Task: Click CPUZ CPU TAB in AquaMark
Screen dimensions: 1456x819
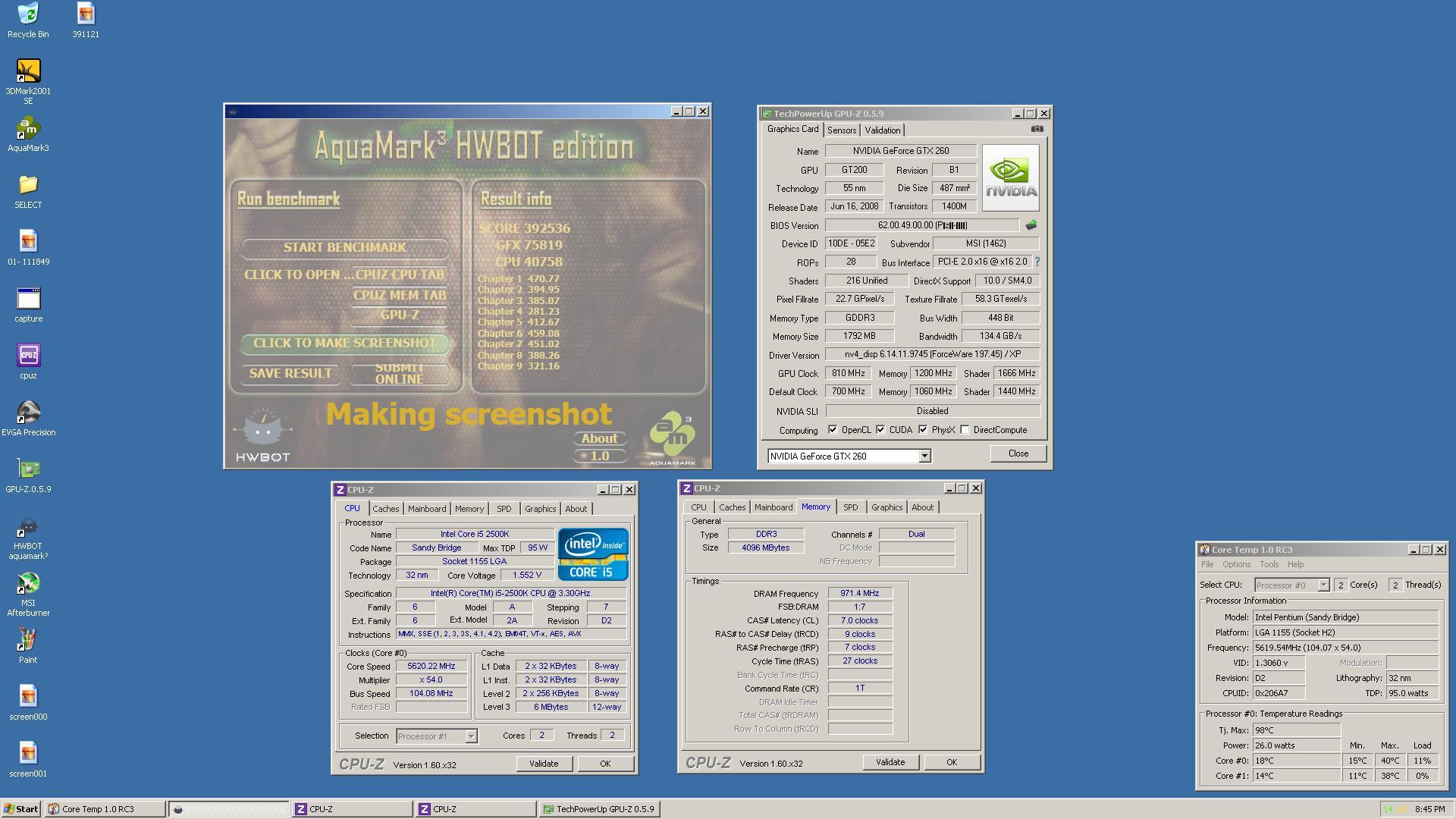Action: pos(400,275)
